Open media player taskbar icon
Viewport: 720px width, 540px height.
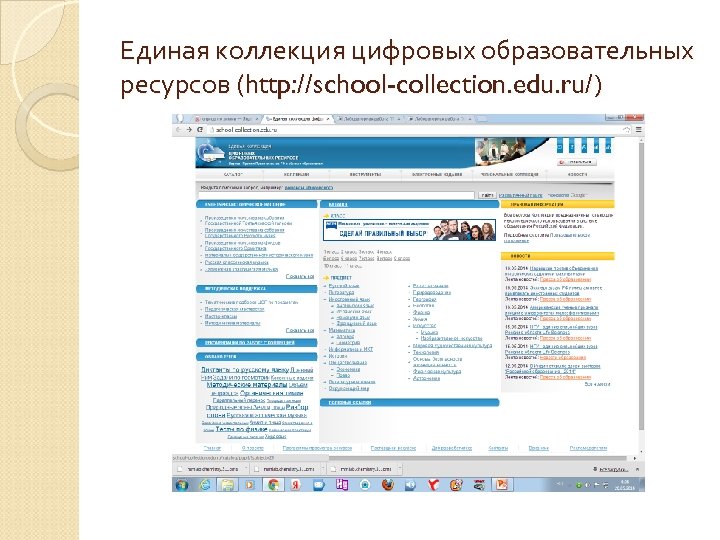(x=250, y=484)
